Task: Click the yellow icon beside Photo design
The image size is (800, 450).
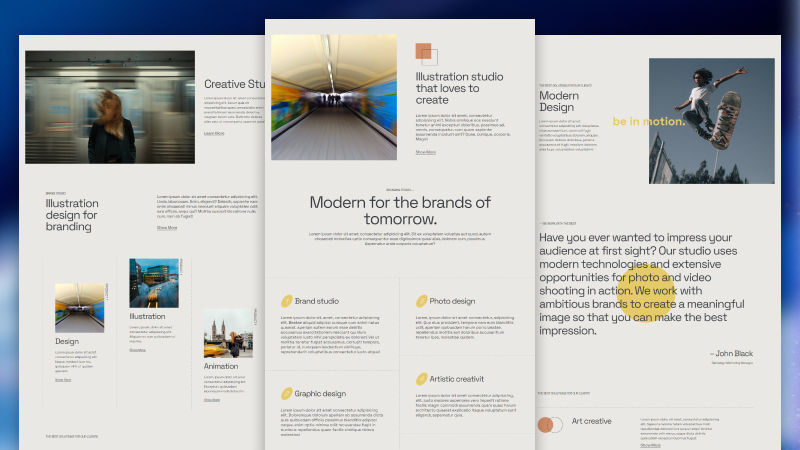Action: tap(421, 301)
